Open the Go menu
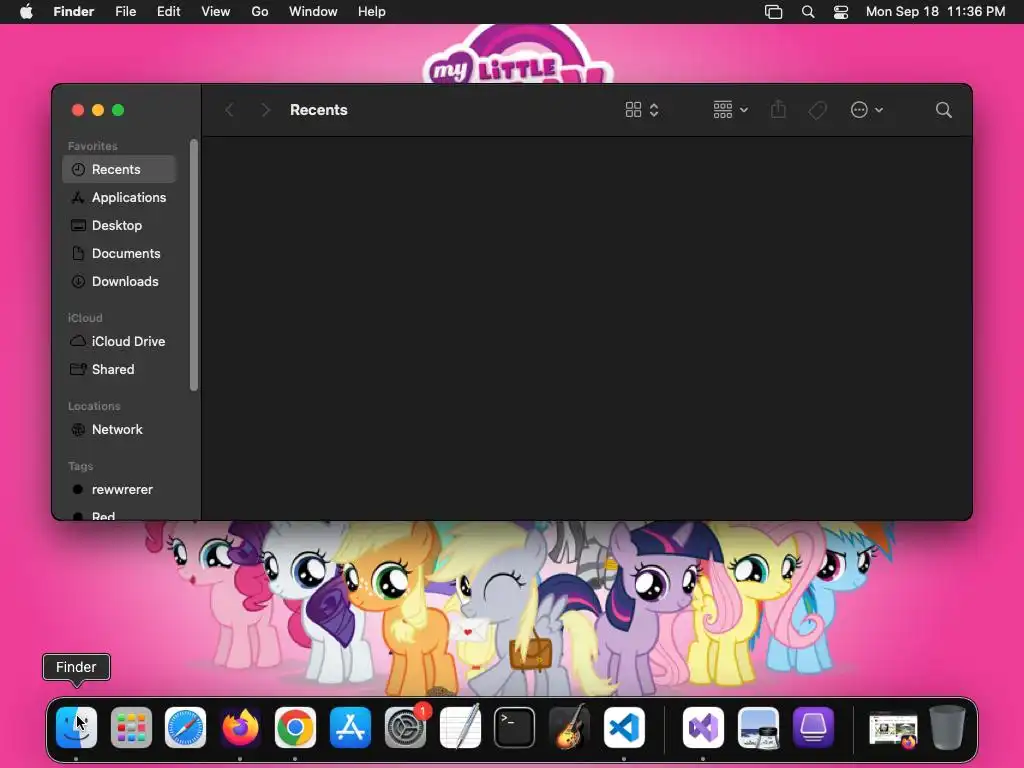 pyautogui.click(x=260, y=12)
